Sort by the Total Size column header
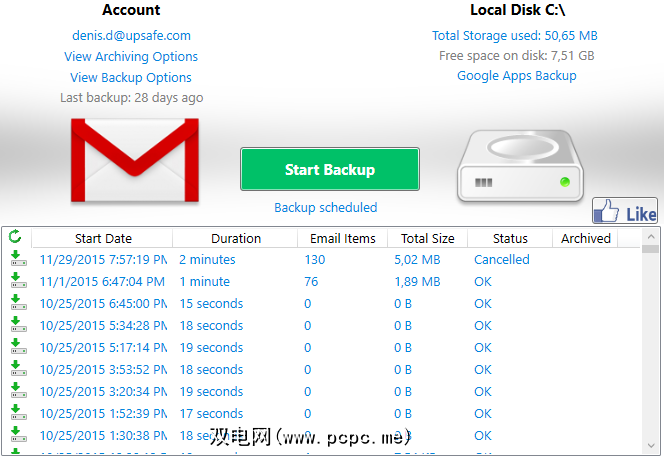This screenshot has width=664, height=460. (x=427, y=239)
